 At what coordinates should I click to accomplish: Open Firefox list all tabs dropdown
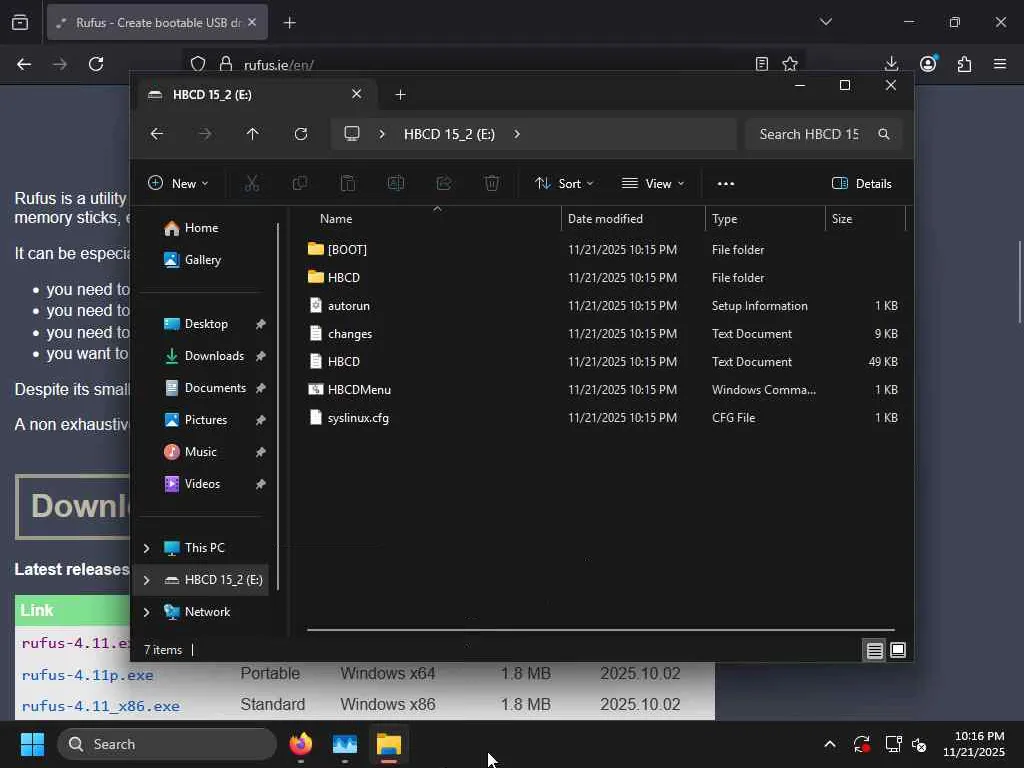(825, 22)
